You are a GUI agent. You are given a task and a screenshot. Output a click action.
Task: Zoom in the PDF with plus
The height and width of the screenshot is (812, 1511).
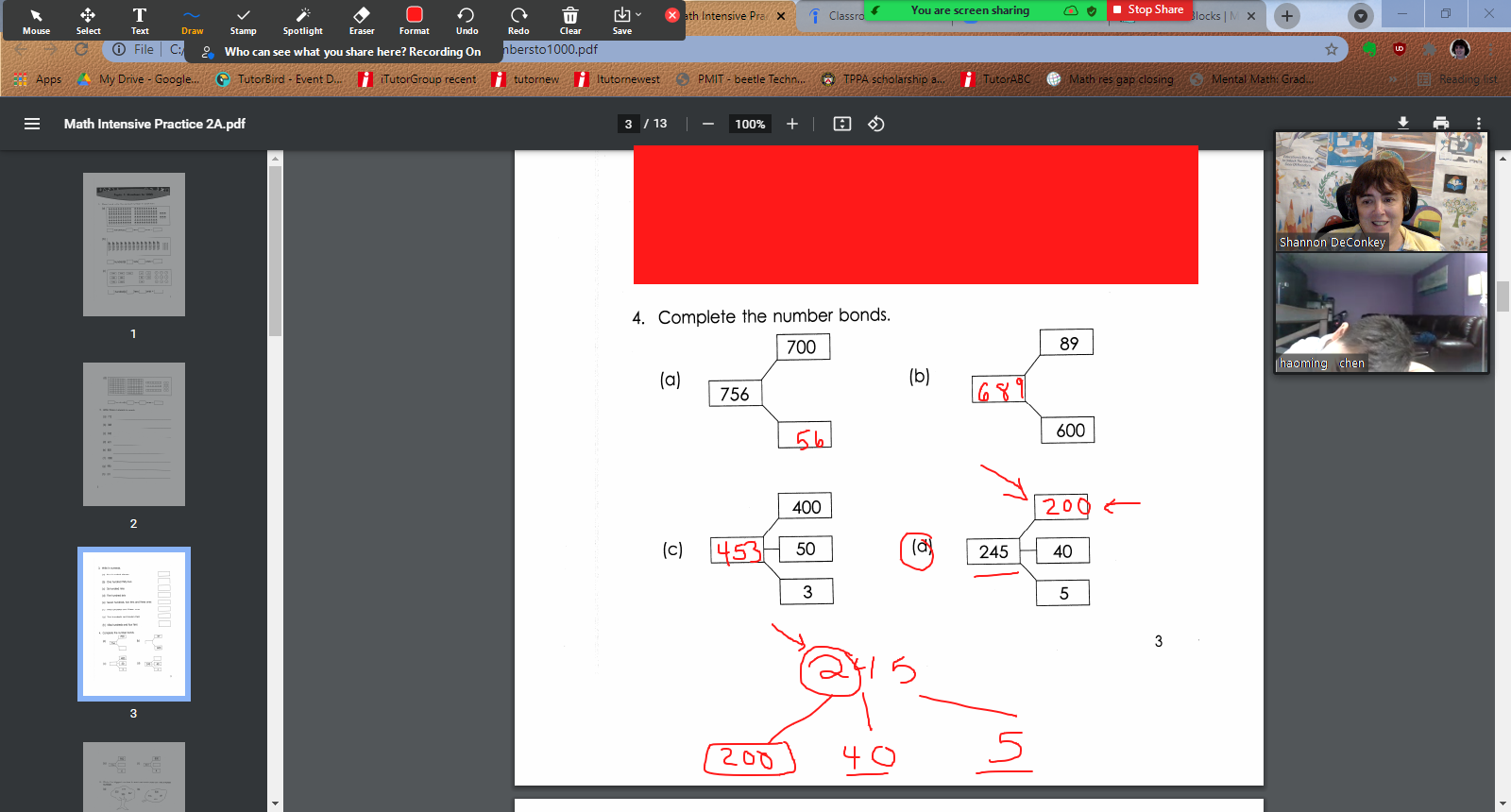click(792, 124)
